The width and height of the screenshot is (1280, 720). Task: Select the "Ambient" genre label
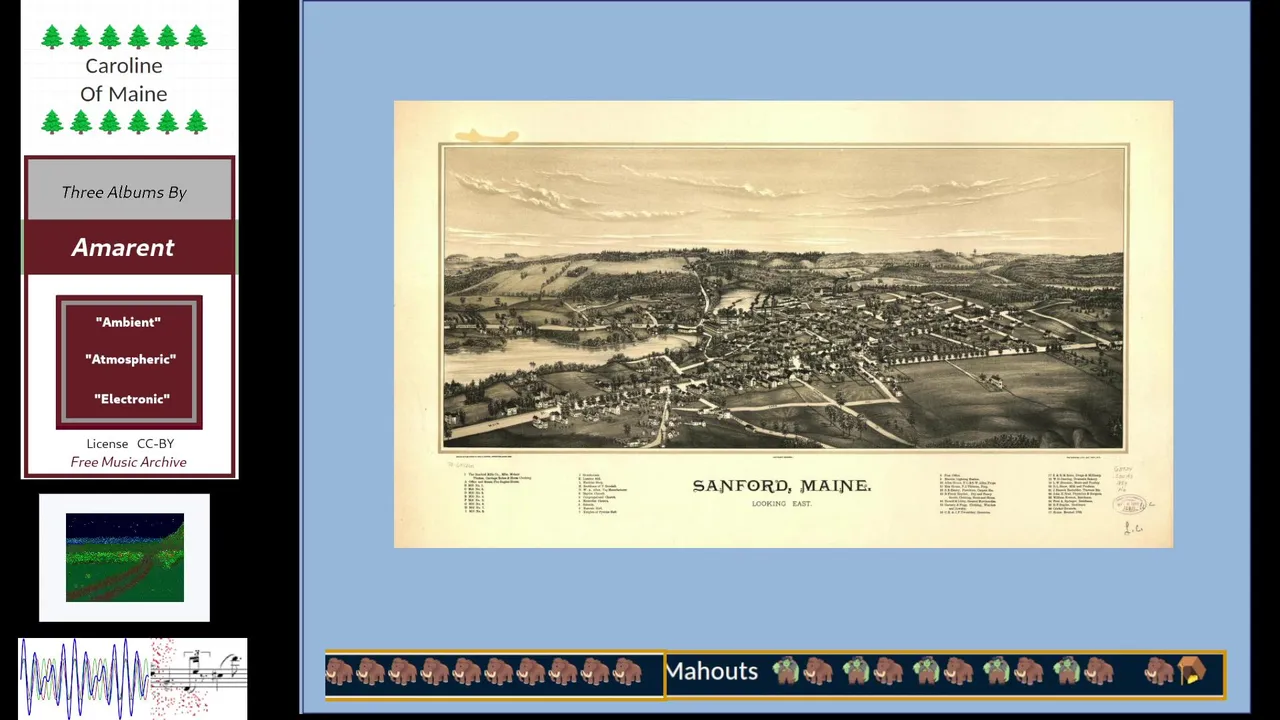coord(128,322)
